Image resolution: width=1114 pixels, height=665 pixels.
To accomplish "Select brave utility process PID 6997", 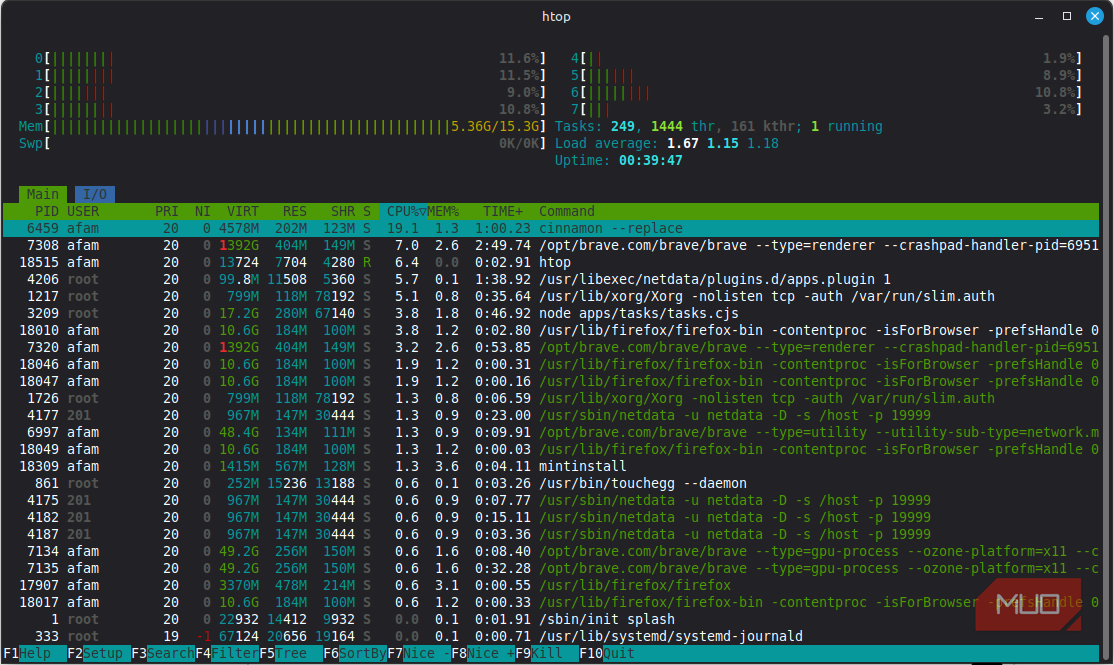I will click(551, 432).
